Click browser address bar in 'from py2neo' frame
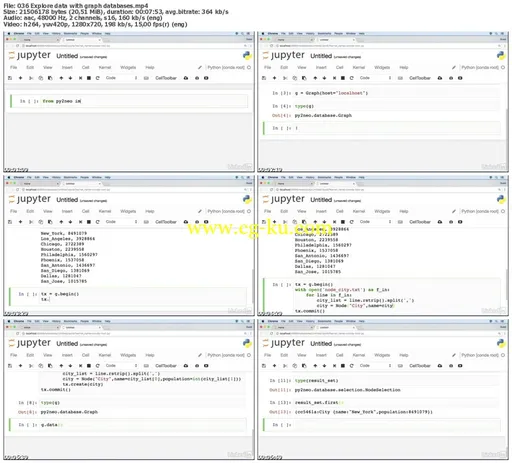The image size is (512, 463). coord(133,46)
